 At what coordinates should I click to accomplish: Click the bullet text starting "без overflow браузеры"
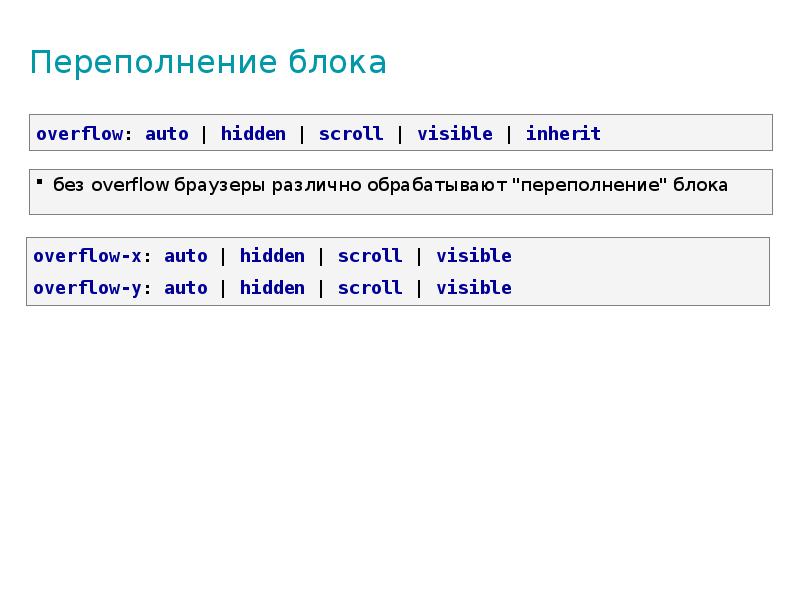pyautogui.click(x=390, y=184)
